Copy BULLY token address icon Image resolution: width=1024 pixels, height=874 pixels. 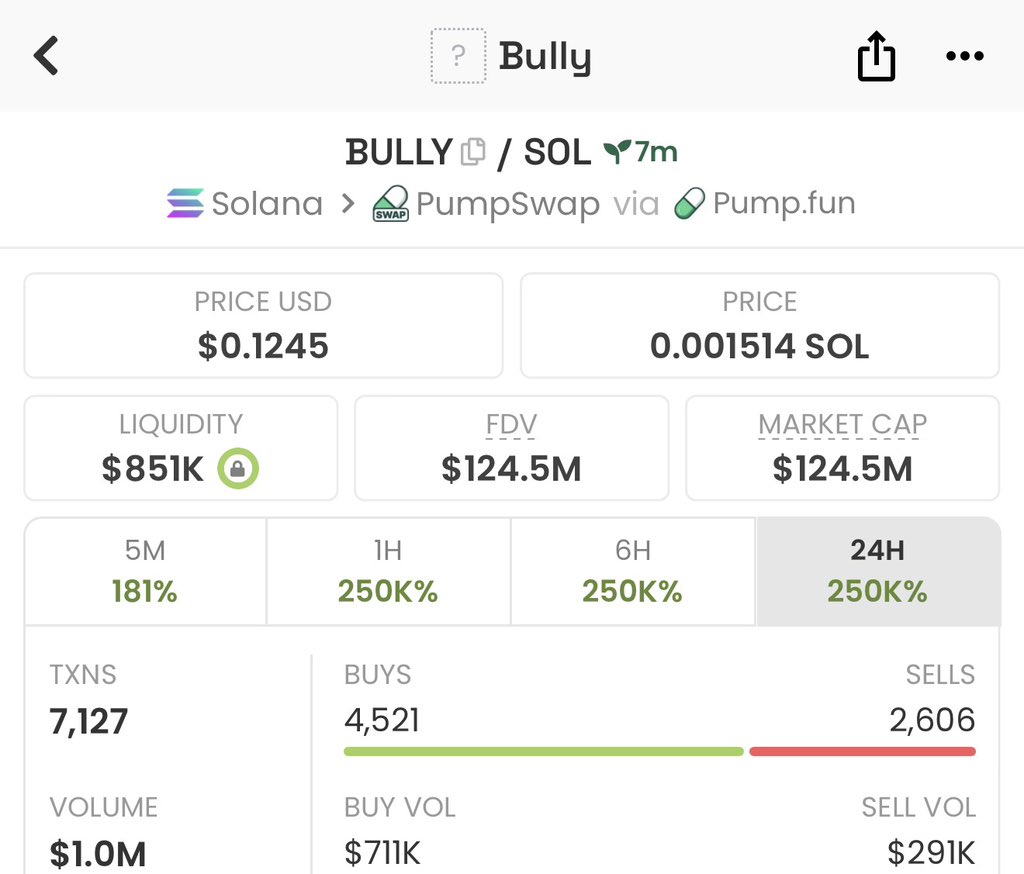pyautogui.click(x=473, y=152)
